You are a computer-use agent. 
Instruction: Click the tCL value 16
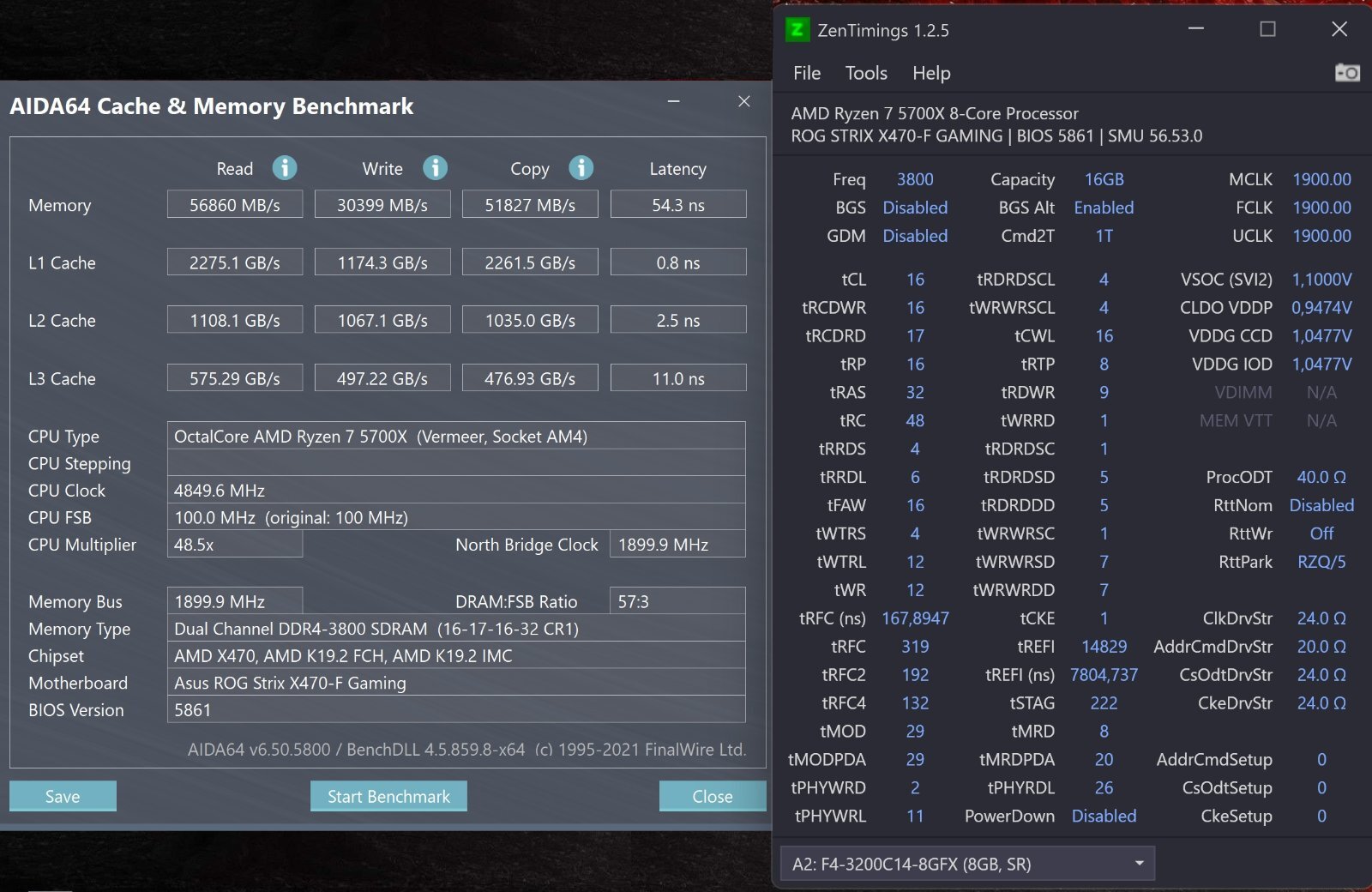[x=915, y=280]
